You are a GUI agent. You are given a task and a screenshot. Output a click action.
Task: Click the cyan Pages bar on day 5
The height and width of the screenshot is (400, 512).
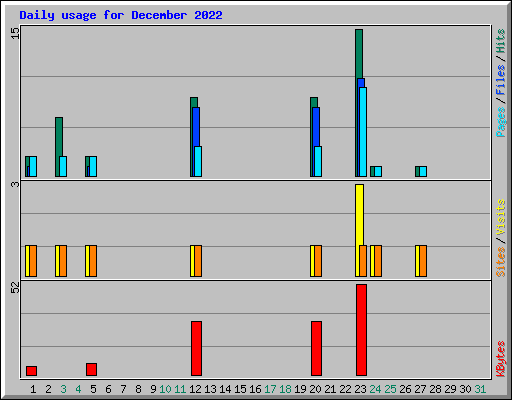[x=93, y=166]
